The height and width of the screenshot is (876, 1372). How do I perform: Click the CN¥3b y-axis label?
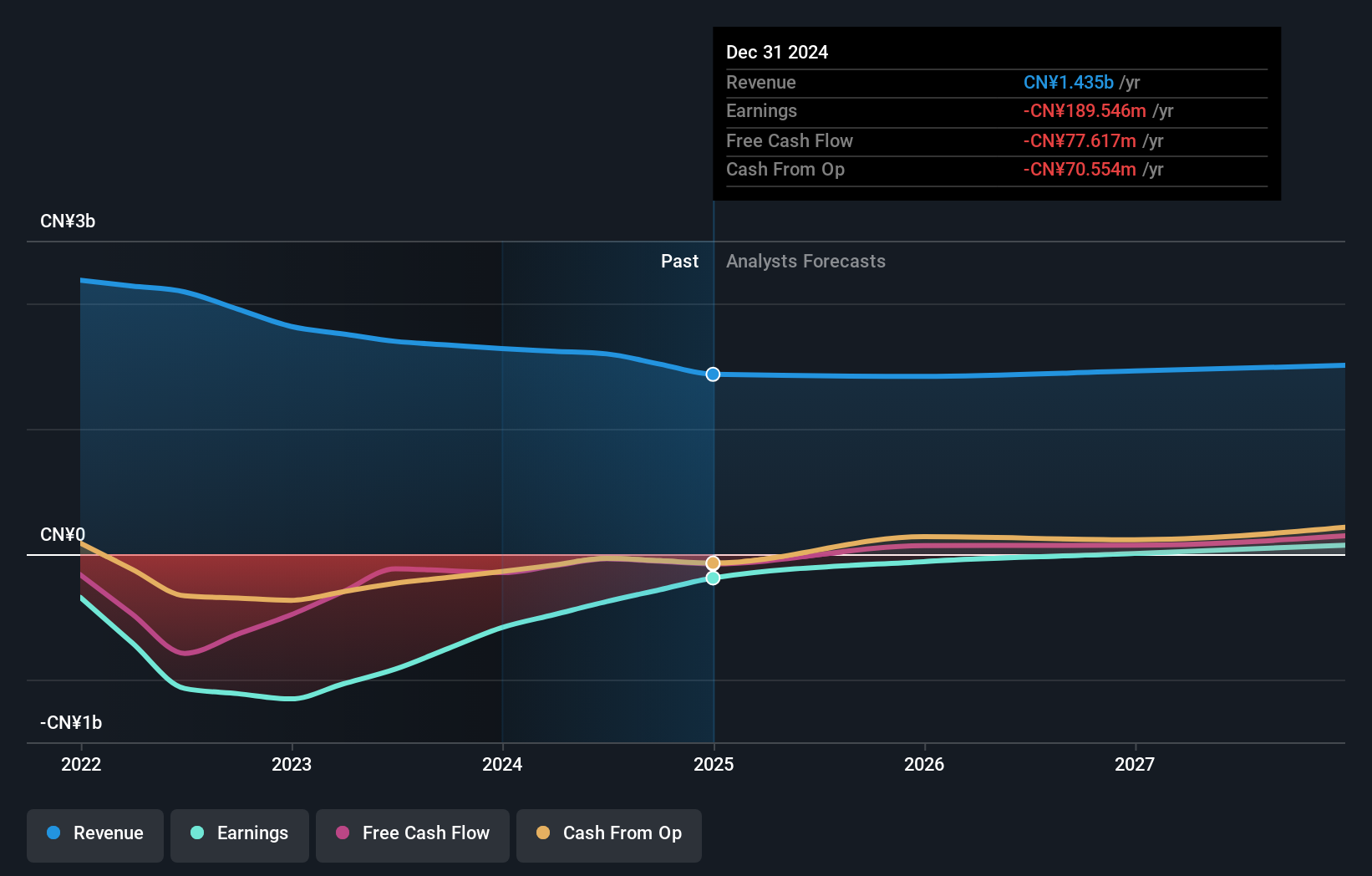68,222
